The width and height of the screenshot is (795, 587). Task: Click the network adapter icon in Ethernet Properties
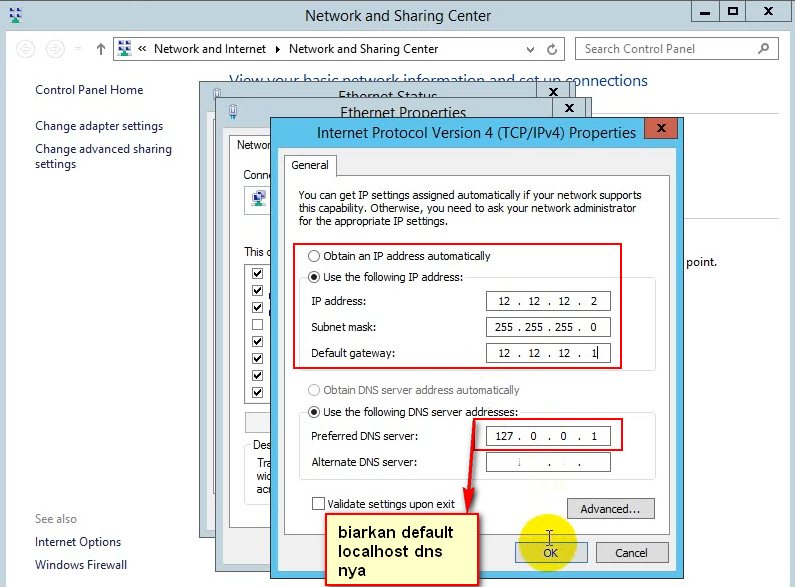coord(259,198)
